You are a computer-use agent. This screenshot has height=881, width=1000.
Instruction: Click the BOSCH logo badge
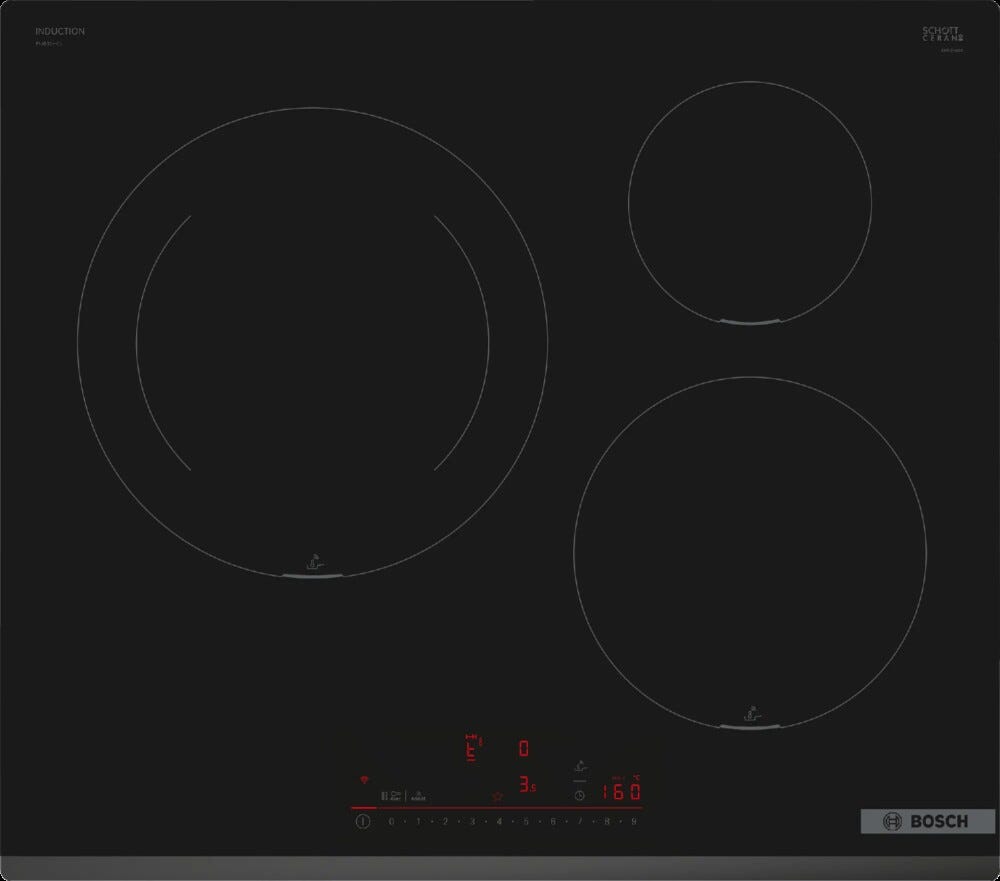927,821
